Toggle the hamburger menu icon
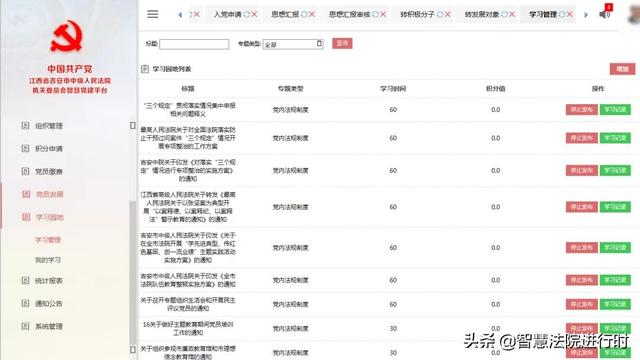Viewport: 640px width, 360px height. pyautogui.click(x=153, y=14)
